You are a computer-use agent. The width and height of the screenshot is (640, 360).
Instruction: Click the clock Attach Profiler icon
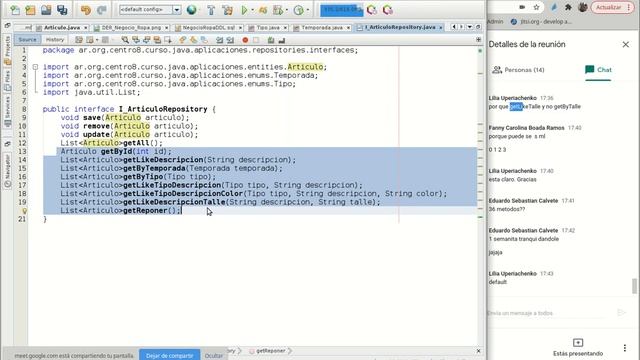coord(299,10)
